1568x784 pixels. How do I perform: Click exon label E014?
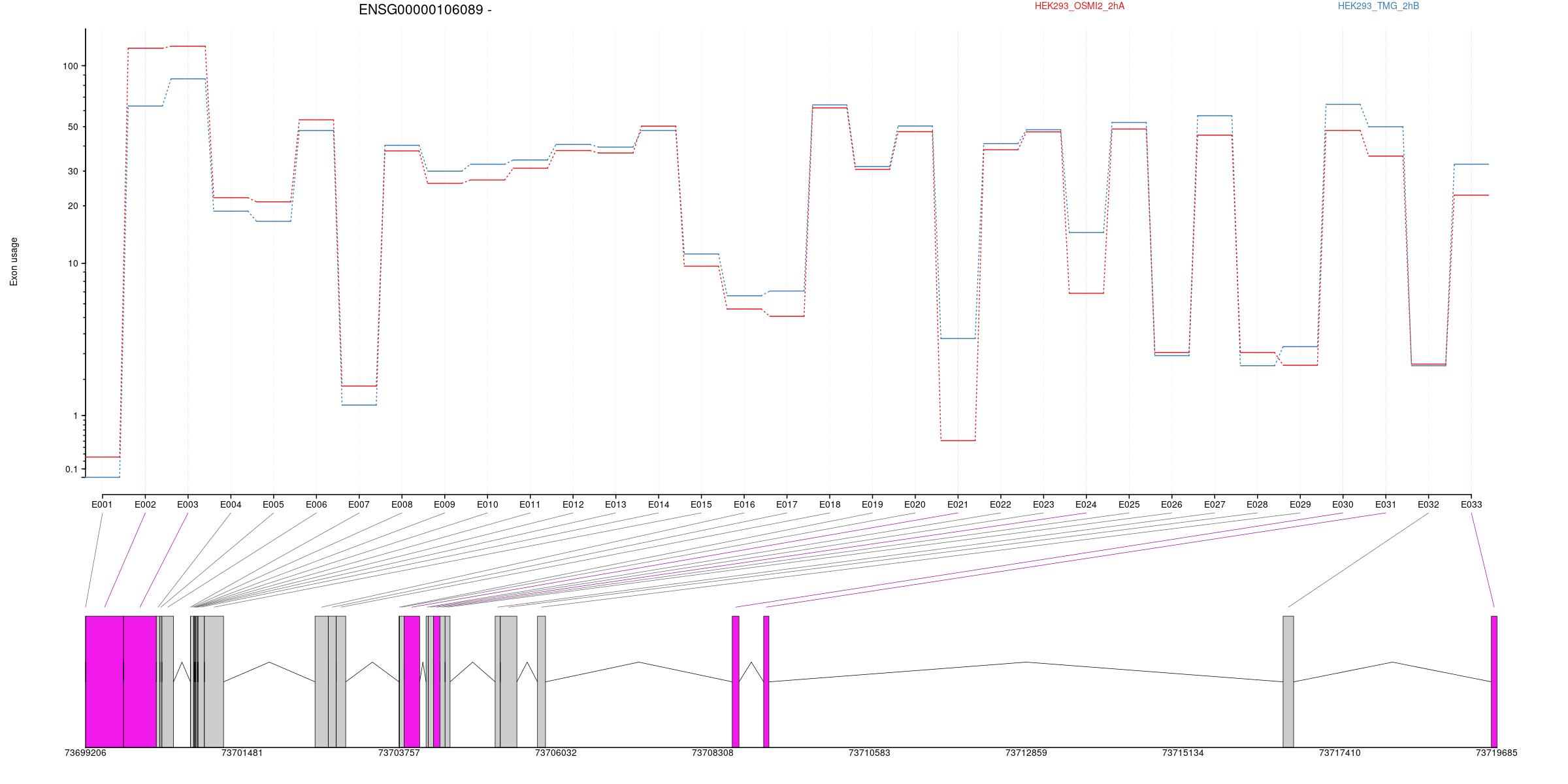[659, 504]
